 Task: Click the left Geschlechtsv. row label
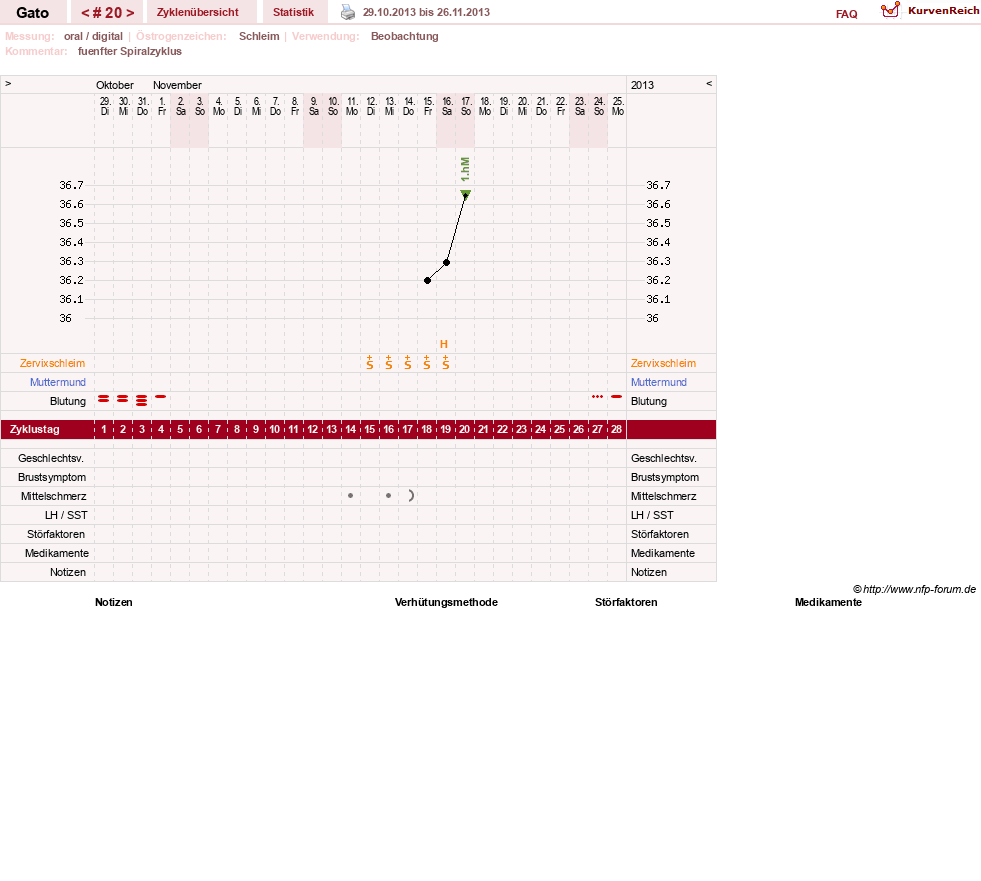51,459
